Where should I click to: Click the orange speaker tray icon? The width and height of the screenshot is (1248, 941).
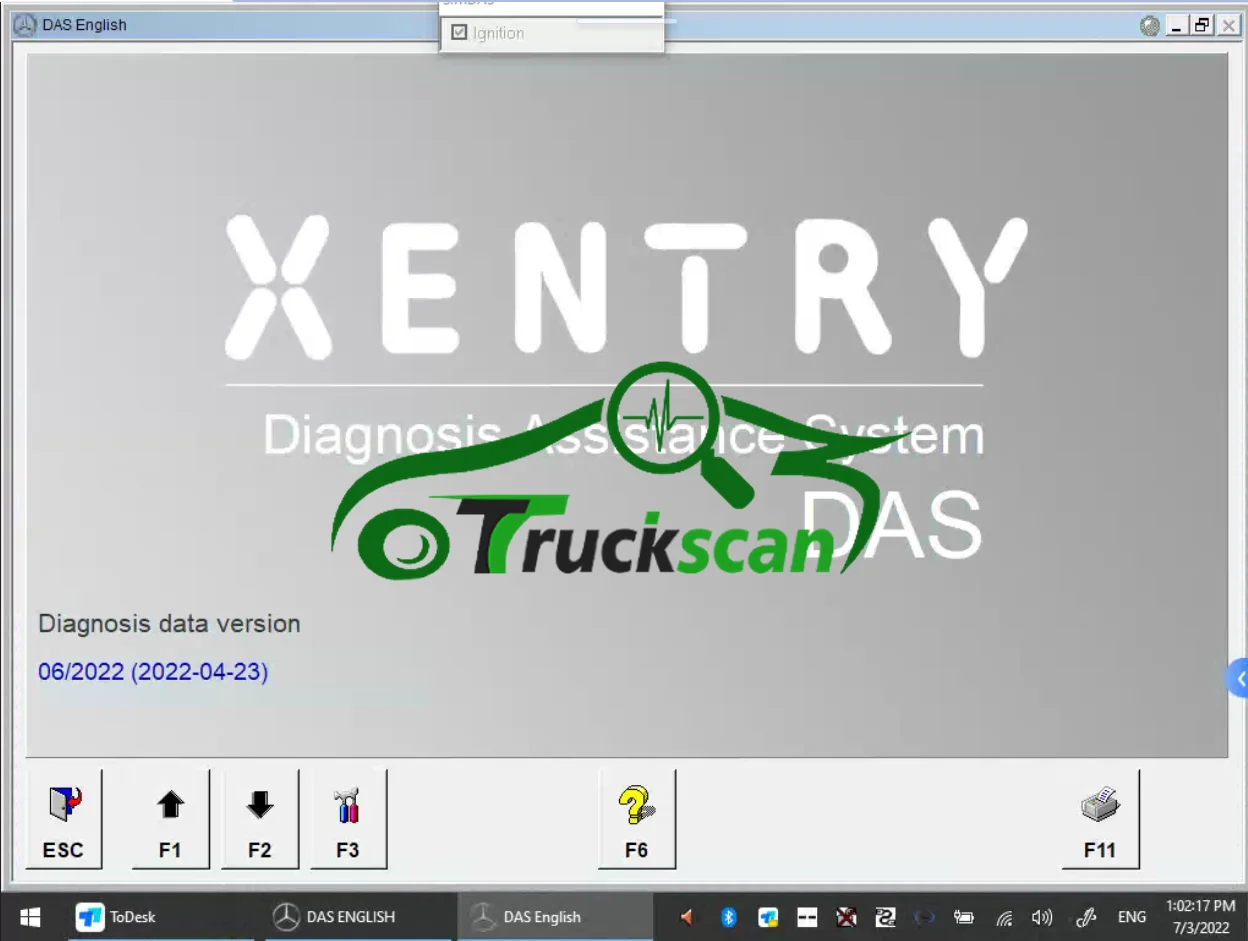687,917
